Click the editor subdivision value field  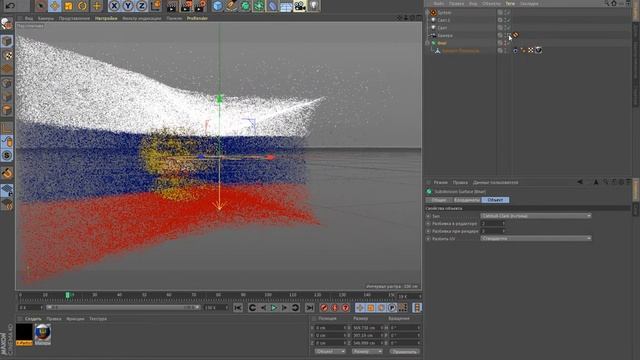tap(493, 223)
